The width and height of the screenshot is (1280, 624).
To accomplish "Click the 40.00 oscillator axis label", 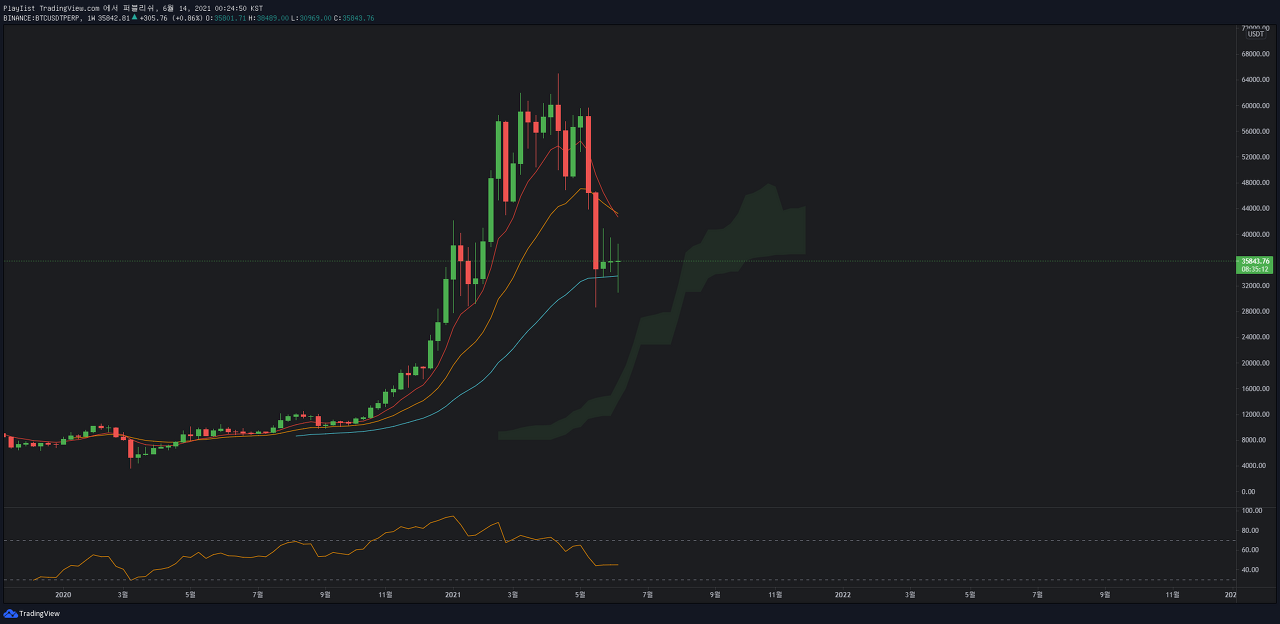I will 1252,570.
